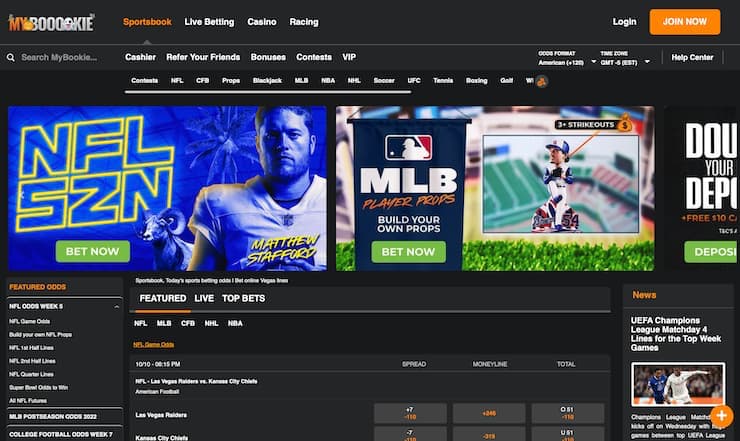Image resolution: width=740 pixels, height=441 pixels.
Task: Select Contests in the sports shortcut bar
Action: click(144, 81)
